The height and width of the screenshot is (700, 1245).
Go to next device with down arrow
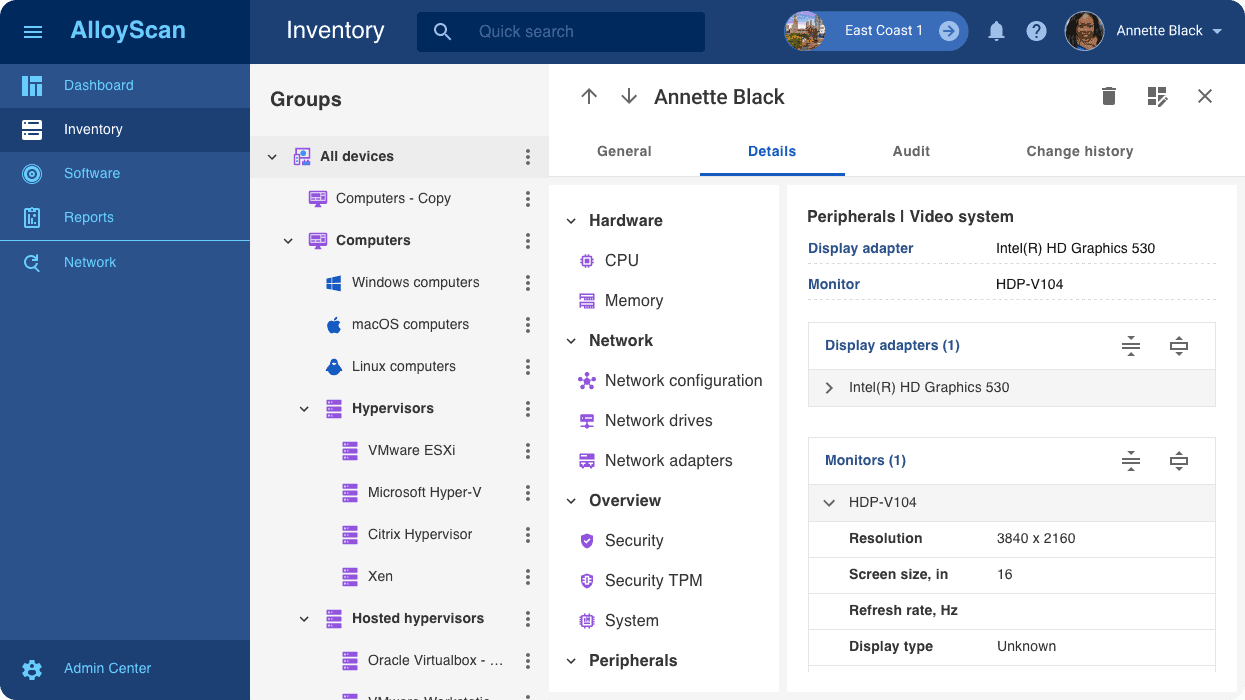coord(629,96)
